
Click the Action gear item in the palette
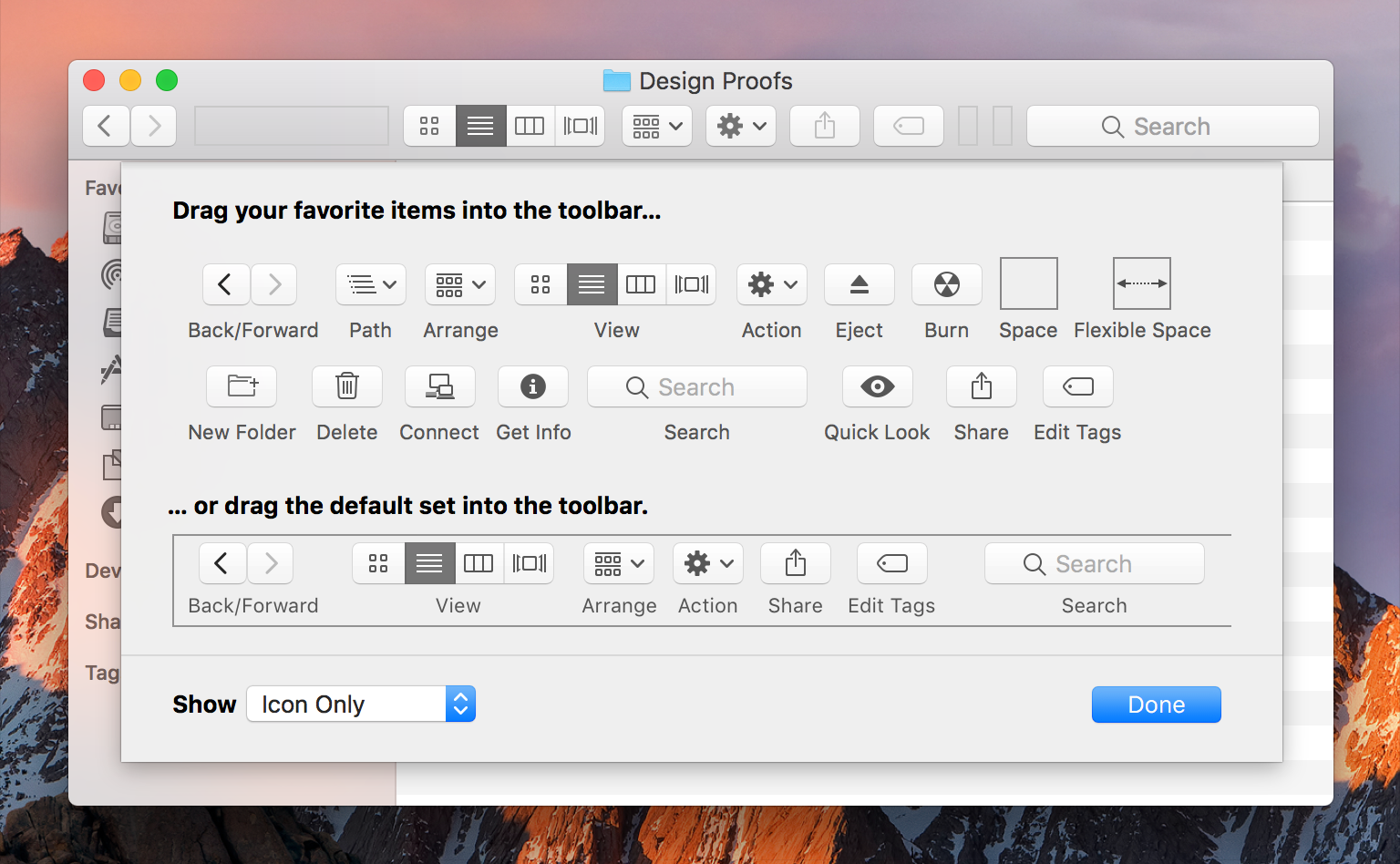772,284
